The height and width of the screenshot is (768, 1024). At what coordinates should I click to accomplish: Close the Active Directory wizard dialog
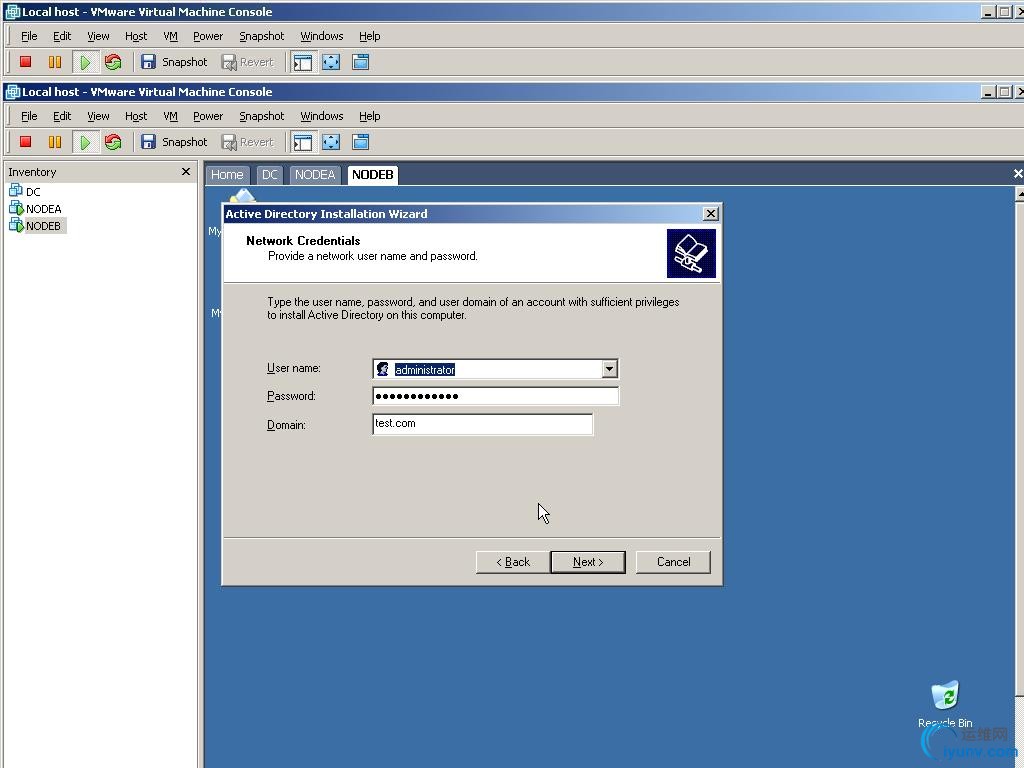pyautogui.click(x=711, y=214)
